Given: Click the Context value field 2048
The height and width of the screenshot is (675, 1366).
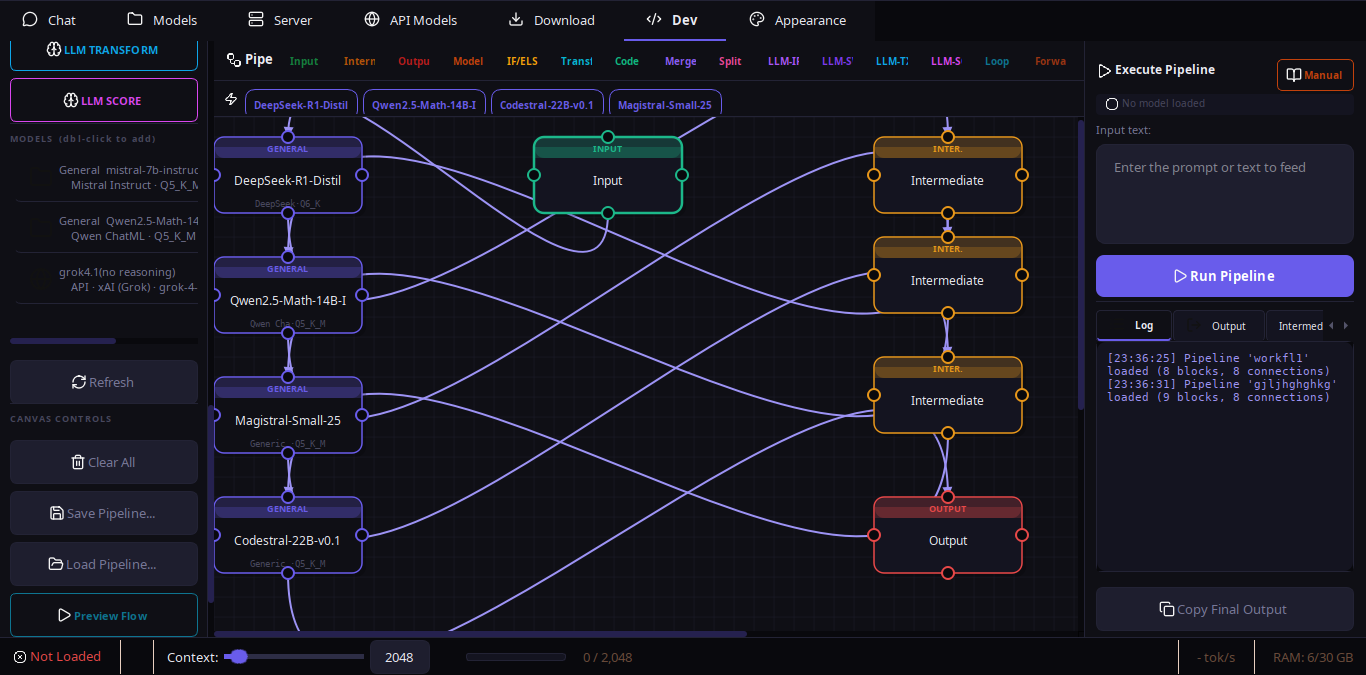Looking at the screenshot, I should coord(399,657).
